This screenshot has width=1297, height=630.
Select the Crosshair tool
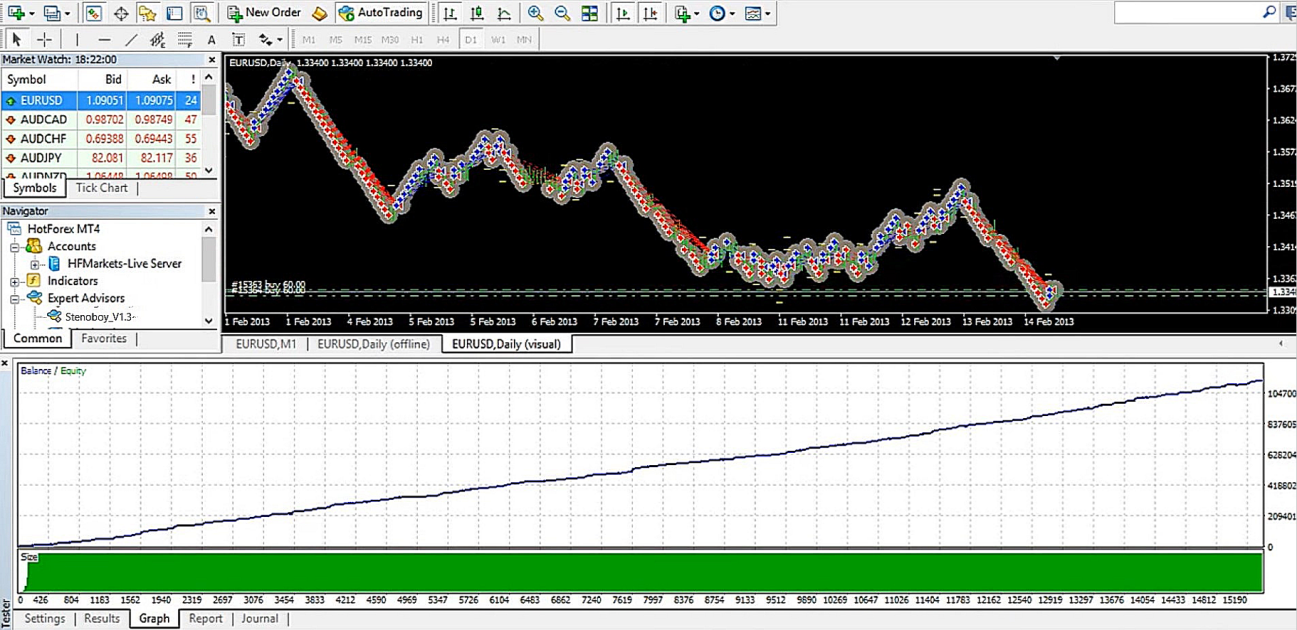(x=44, y=40)
